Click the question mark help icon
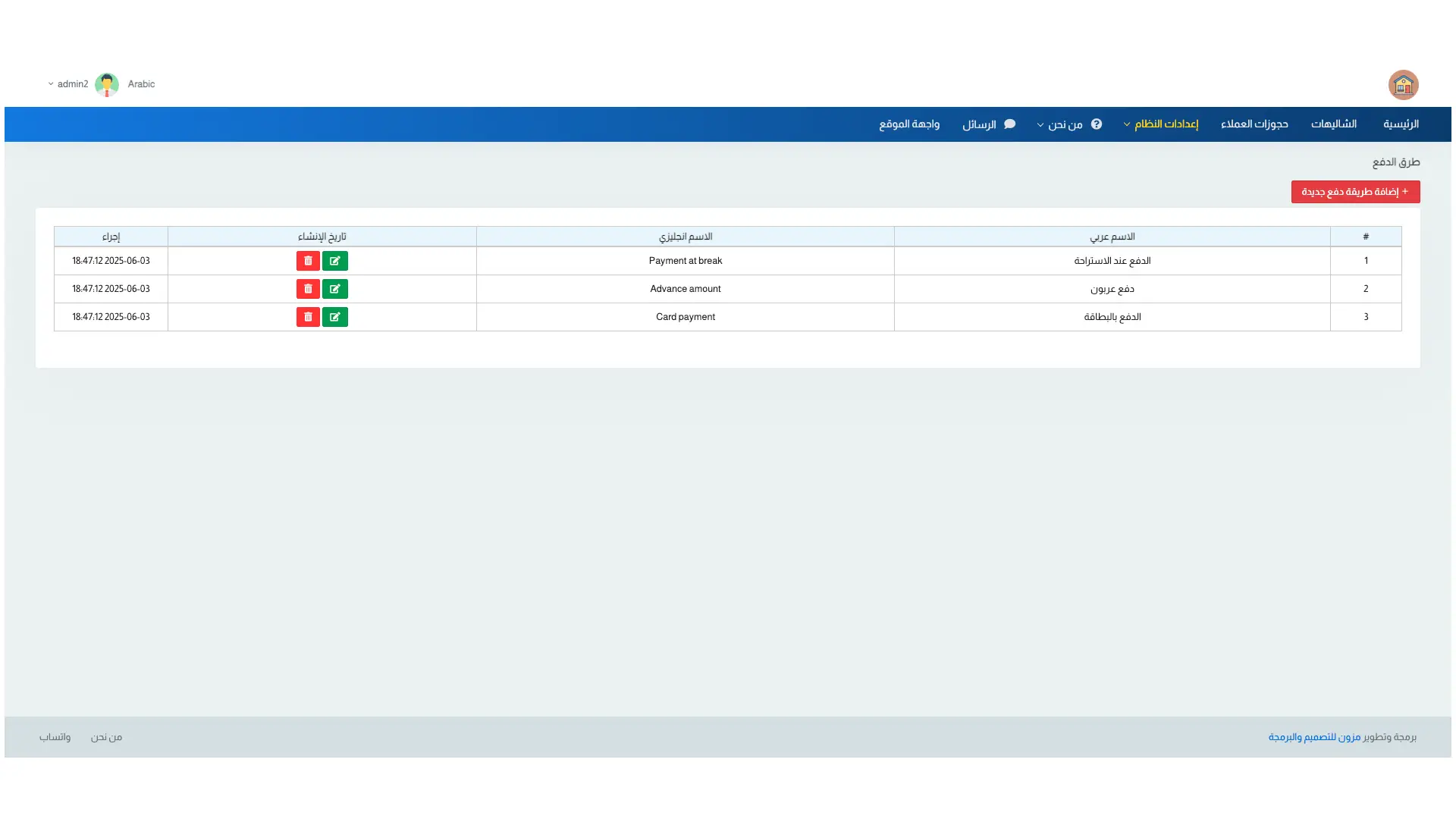This screenshot has height=819, width=1456. [1097, 124]
